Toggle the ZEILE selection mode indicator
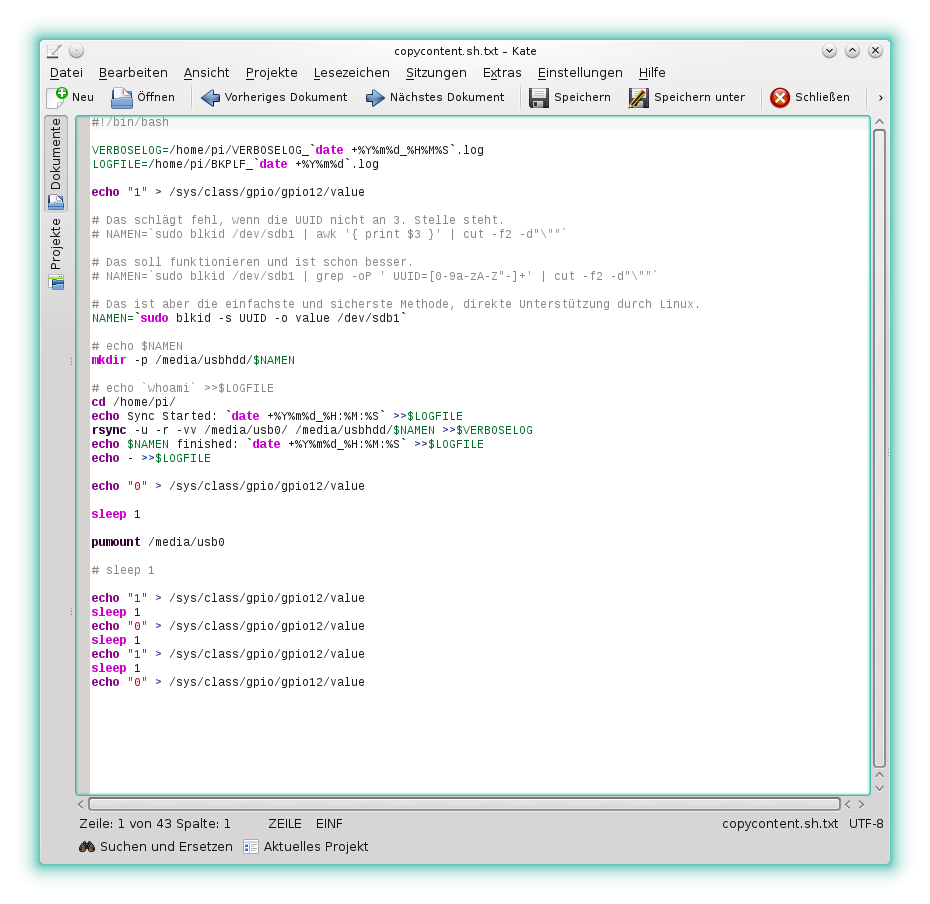Image resolution: width=930 pixels, height=904 pixels. [x=285, y=824]
